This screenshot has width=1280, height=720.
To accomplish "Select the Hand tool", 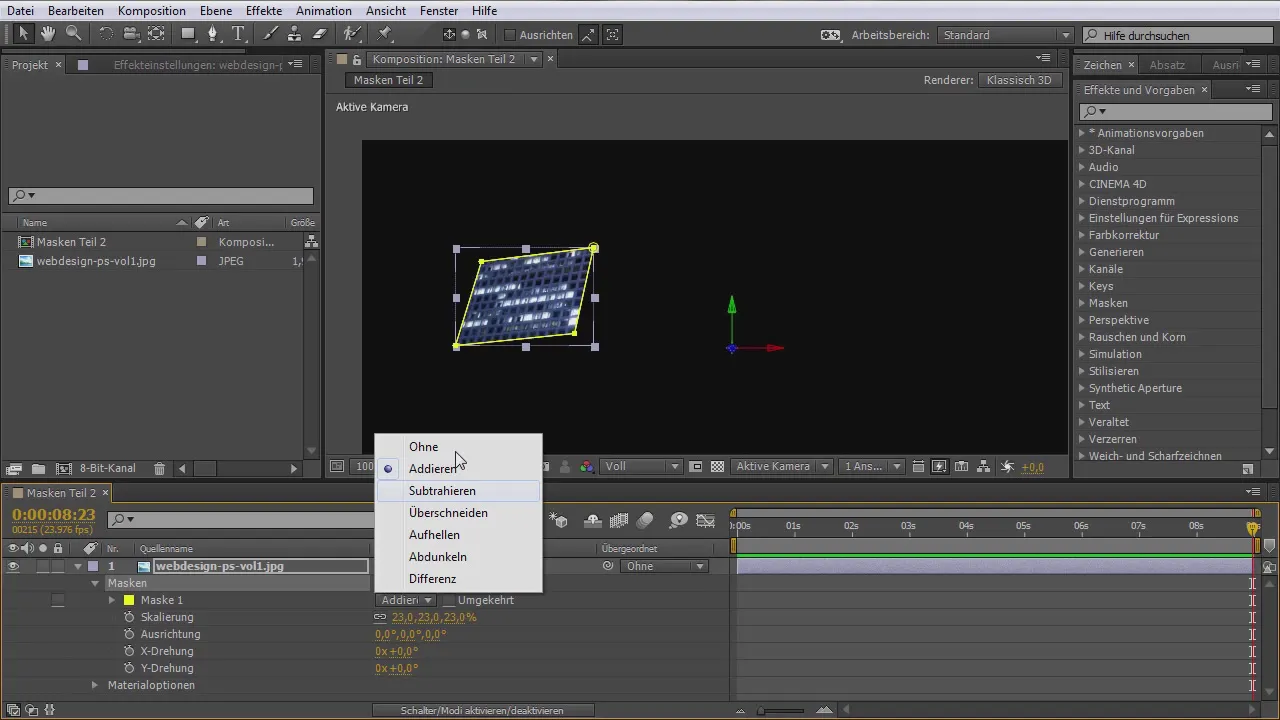I will click(x=48, y=34).
